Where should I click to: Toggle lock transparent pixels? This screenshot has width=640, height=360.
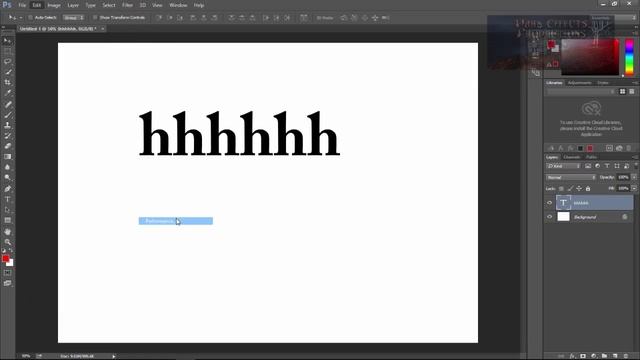(561, 189)
